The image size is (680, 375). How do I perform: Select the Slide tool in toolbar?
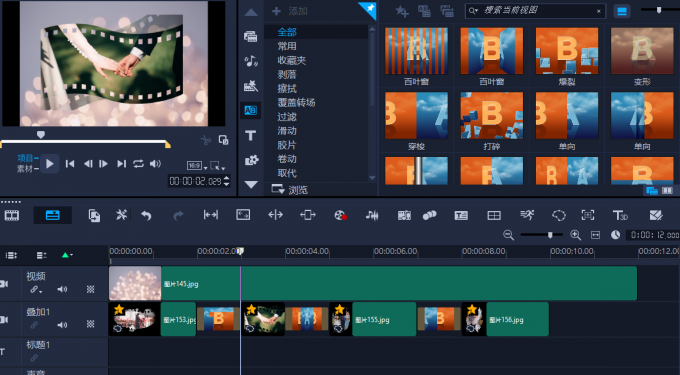tap(307, 215)
